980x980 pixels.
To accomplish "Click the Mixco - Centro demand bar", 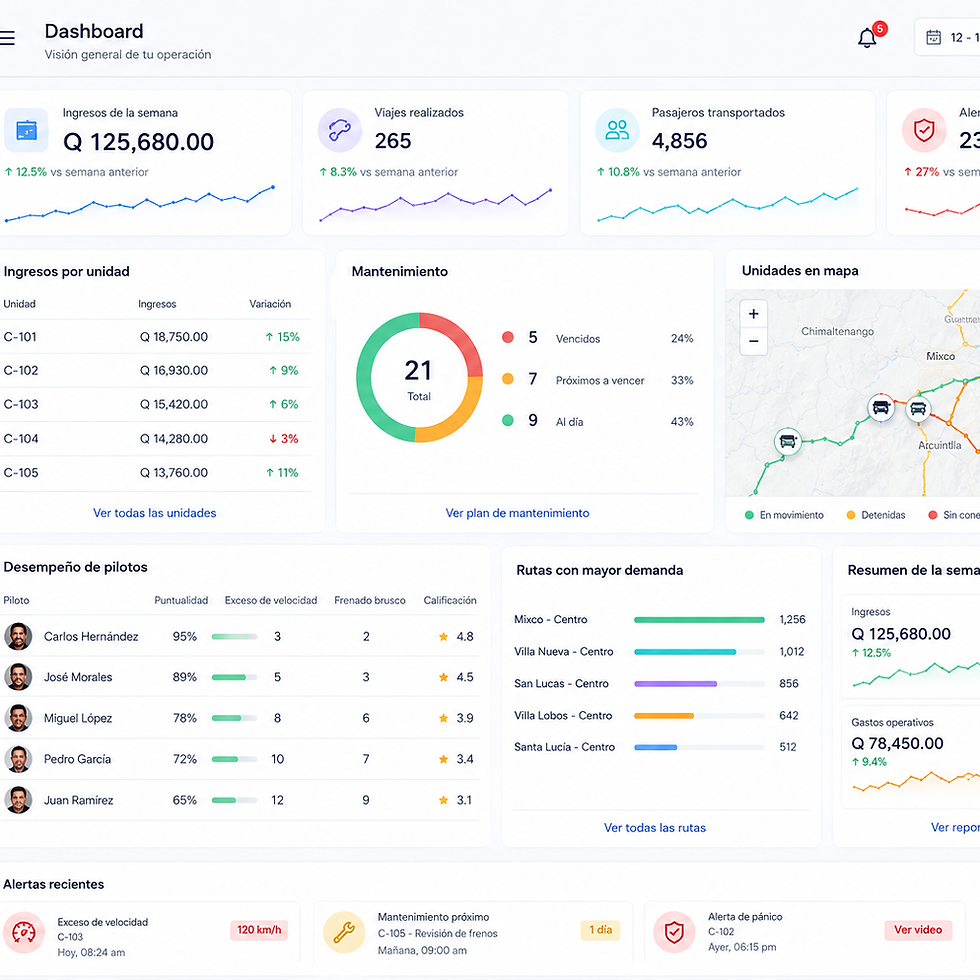I will click(699, 620).
